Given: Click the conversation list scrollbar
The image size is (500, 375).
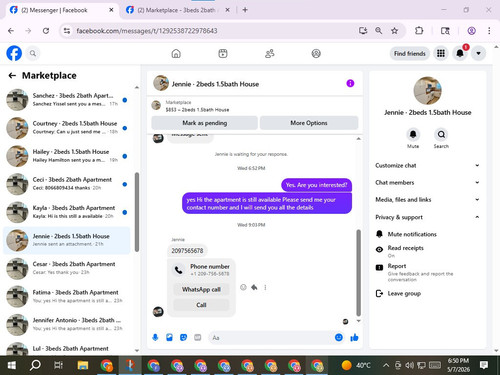Looking at the screenshot, I should coord(137,212).
